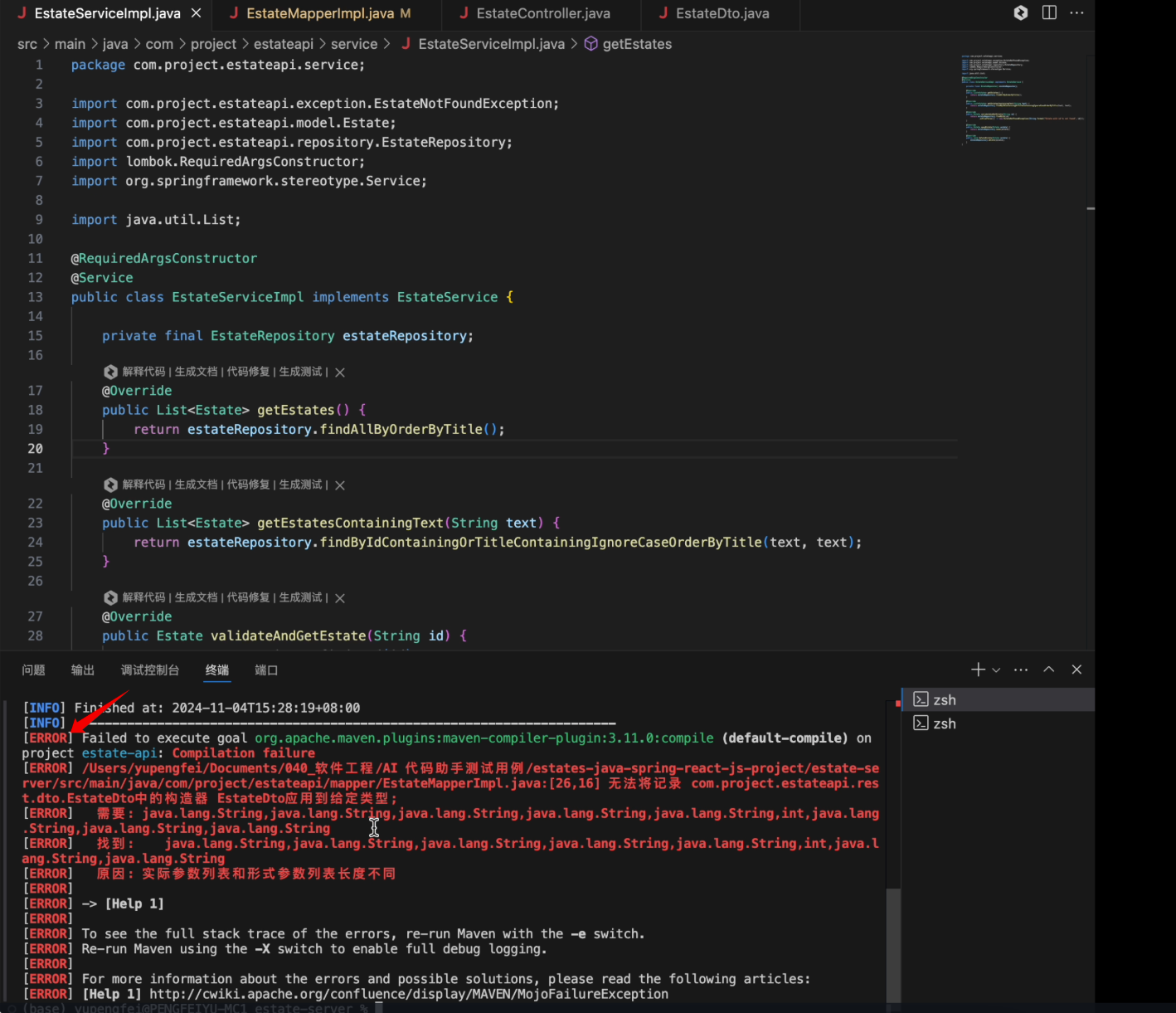The image size is (1176, 1013).
Task: Close the EstateServiceImpl.java tab
Action: pyautogui.click(x=196, y=13)
